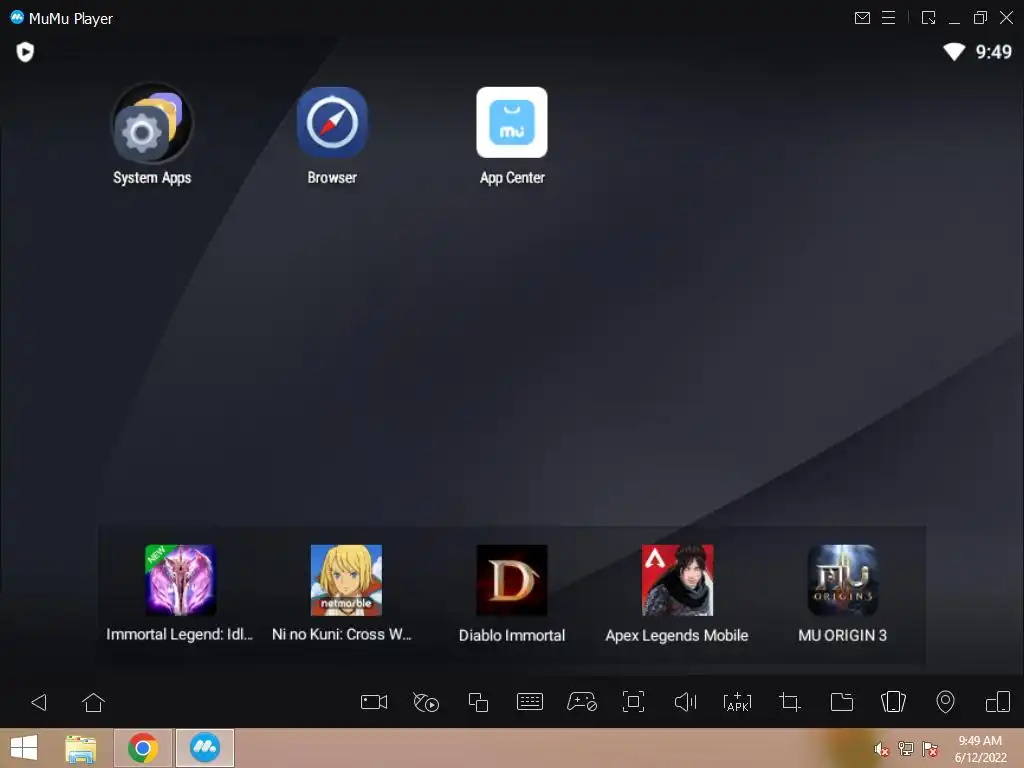Click the pin window on top icon
This screenshot has height=768, width=1024.
928,18
